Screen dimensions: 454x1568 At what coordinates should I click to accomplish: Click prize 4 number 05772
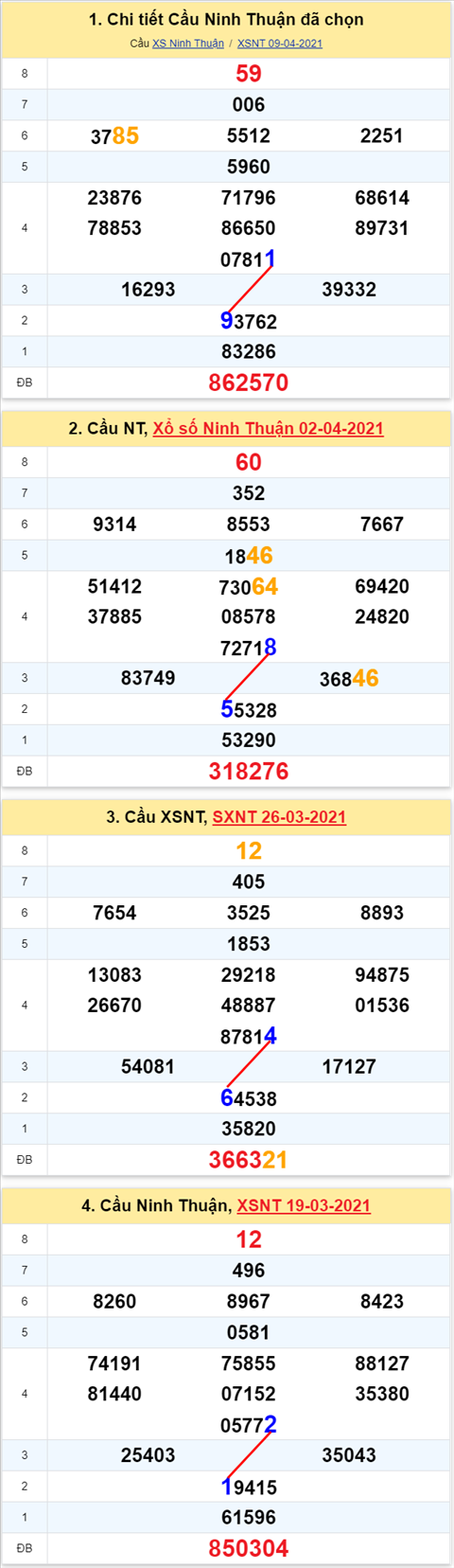pyautogui.click(x=249, y=1424)
